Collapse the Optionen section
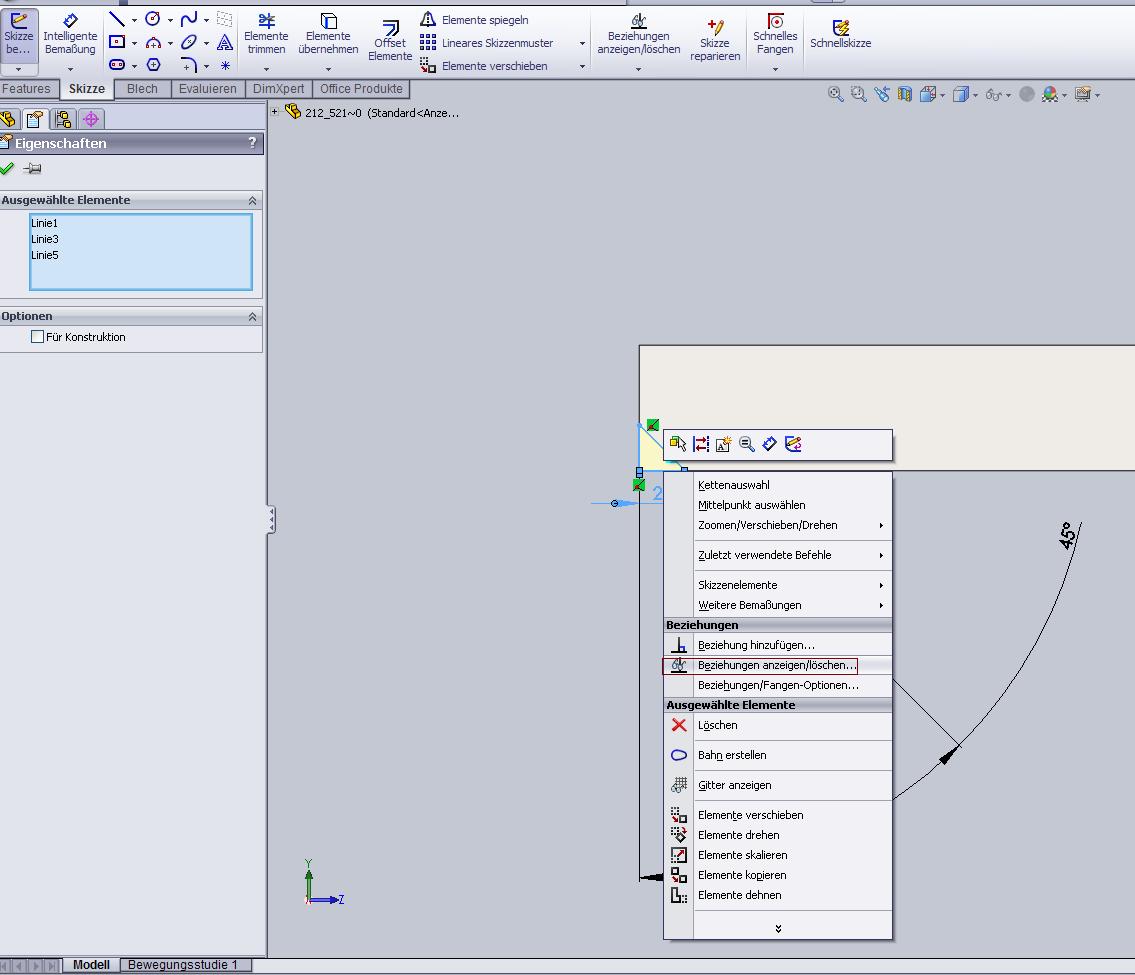This screenshot has width=1135, height=975. (252, 317)
